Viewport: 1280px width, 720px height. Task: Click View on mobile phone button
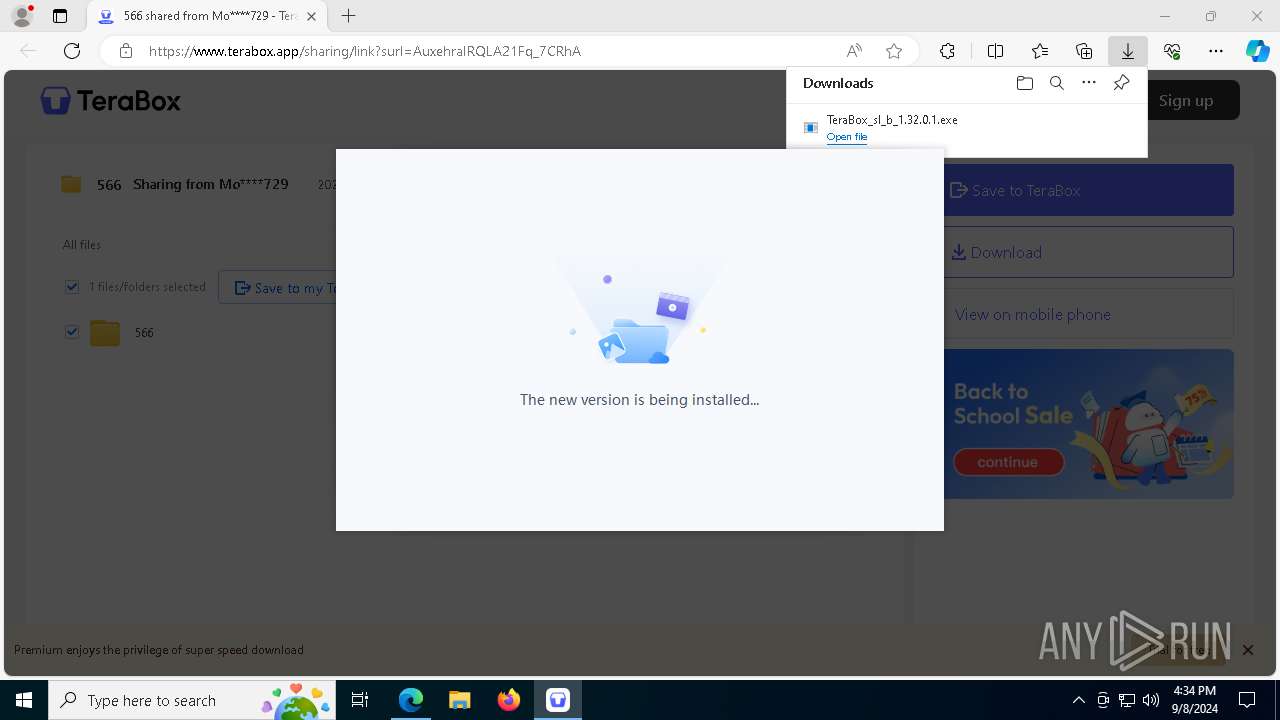point(1089,314)
